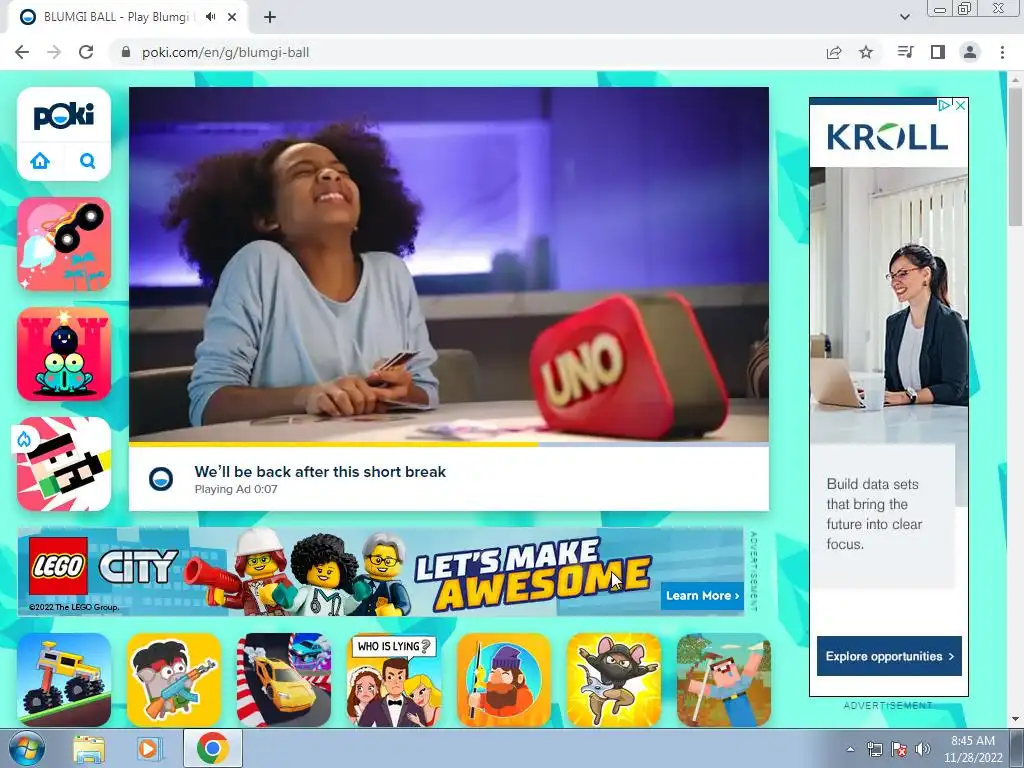This screenshot has height=768, width=1024.
Task: Click the browser forward arrow
Action: [54, 52]
